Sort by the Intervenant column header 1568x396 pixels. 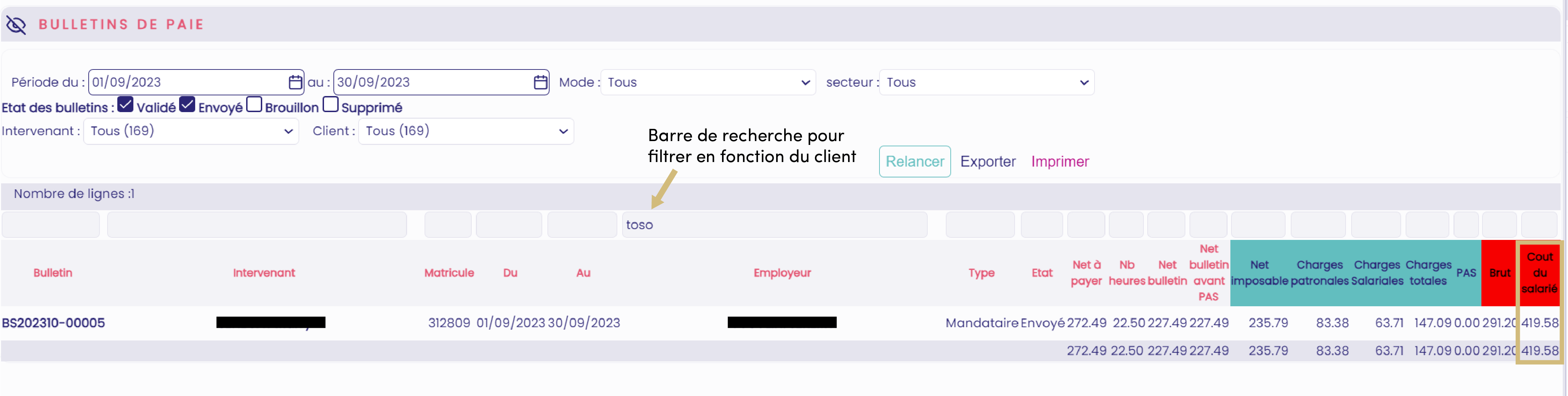264,273
